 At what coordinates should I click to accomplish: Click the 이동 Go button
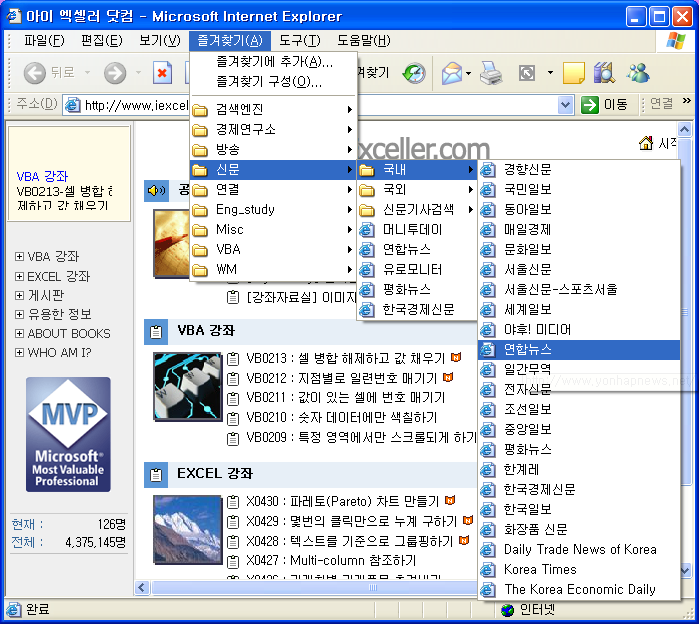pos(604,105)
